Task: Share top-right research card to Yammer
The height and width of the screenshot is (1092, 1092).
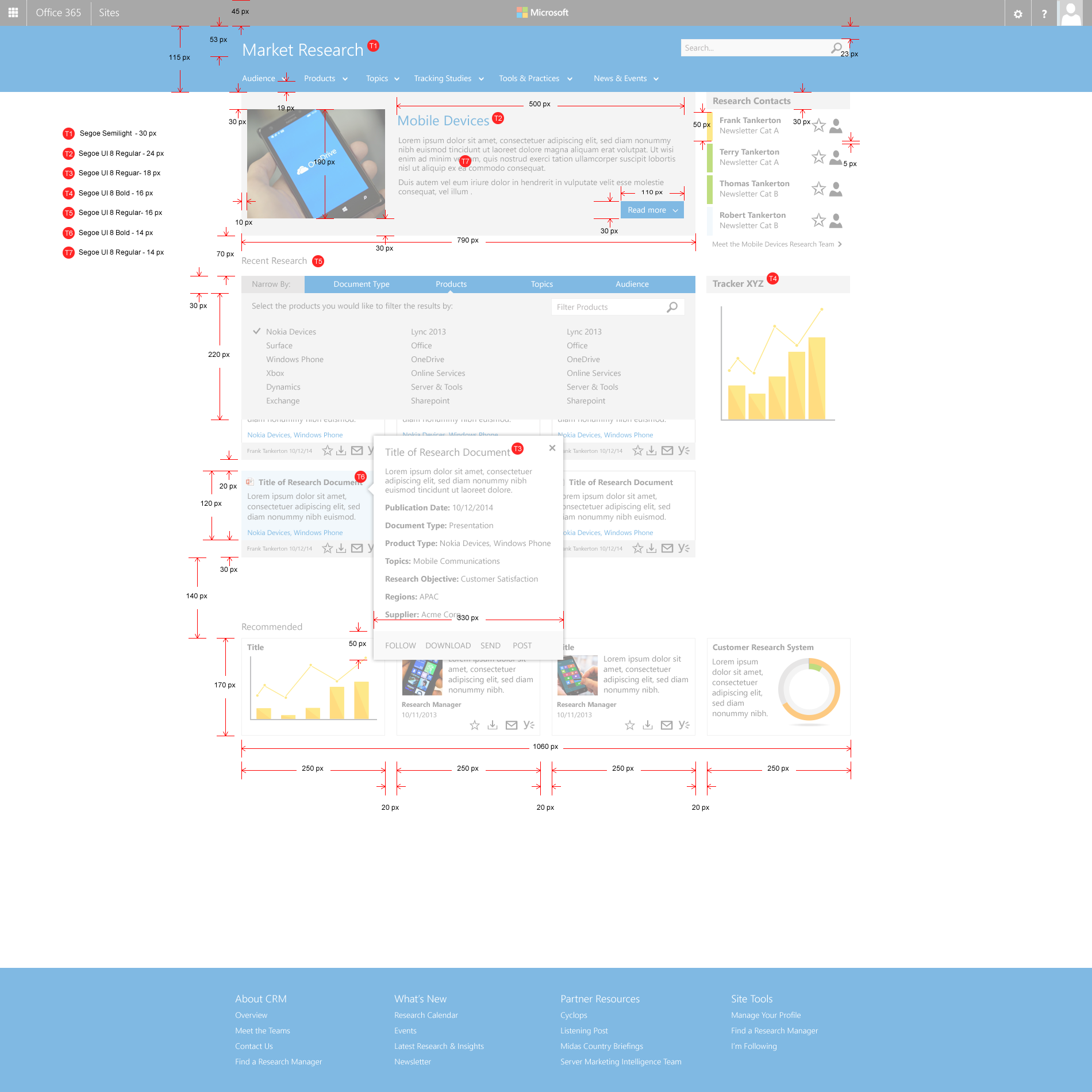Action: coord(683,451)
